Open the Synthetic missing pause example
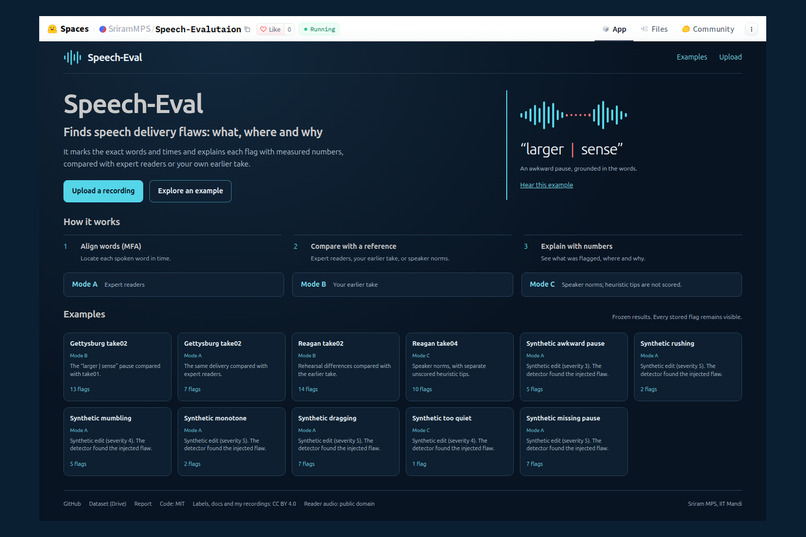 (574, 441)
